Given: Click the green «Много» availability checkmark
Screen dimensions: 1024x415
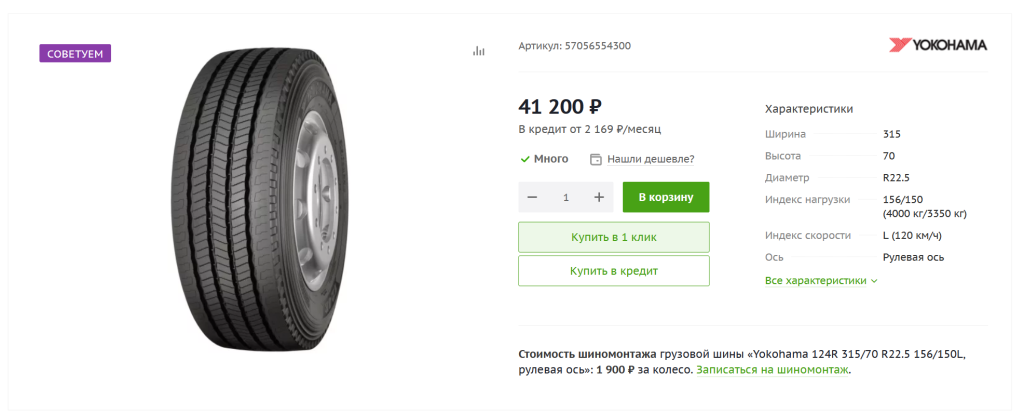Looking at the screenshot, I should 525,159.
